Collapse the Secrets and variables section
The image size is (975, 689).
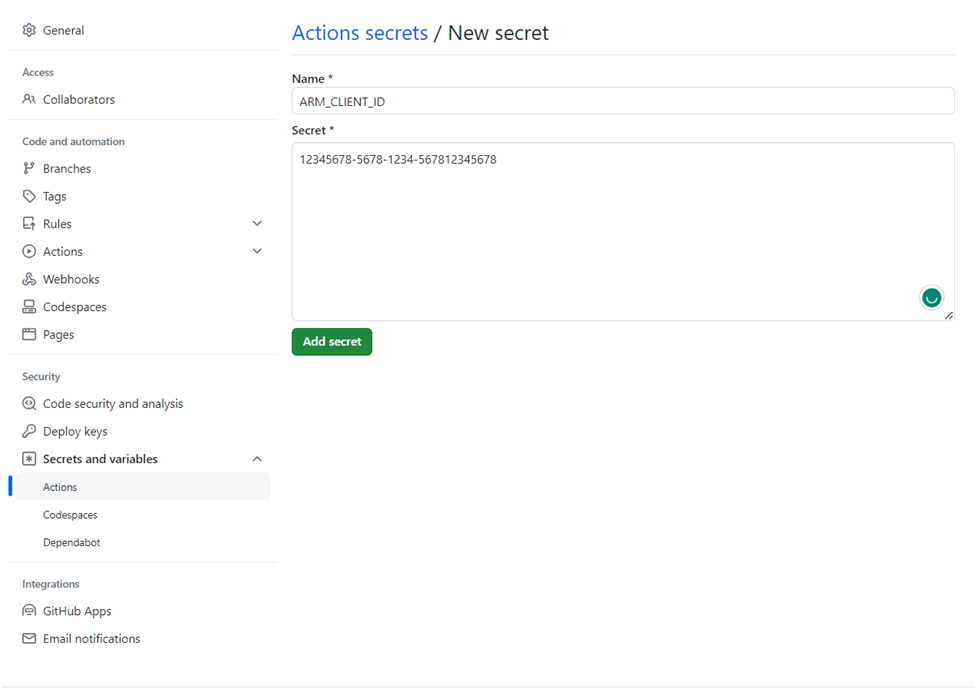pos(257,459)
